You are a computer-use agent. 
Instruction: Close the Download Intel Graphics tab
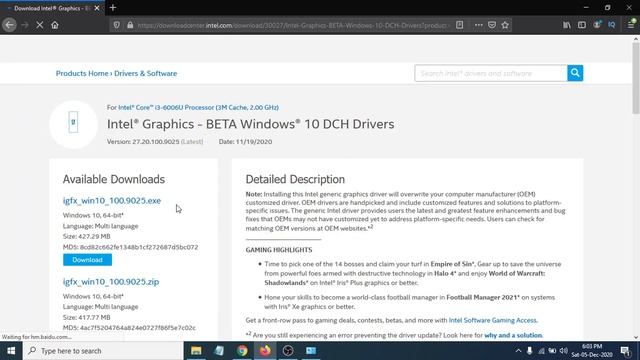(97, 8)
